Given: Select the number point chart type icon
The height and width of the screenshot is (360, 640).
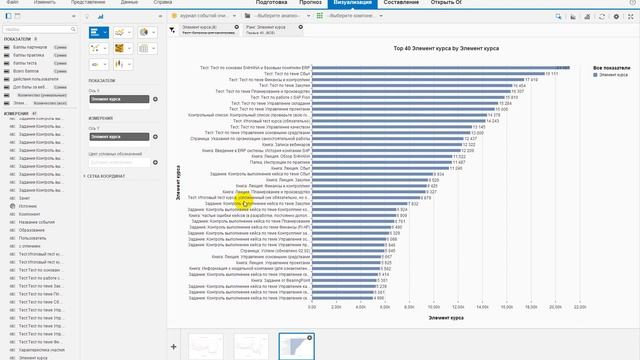Looking at the screenshot, I should (x=95, y=64).
